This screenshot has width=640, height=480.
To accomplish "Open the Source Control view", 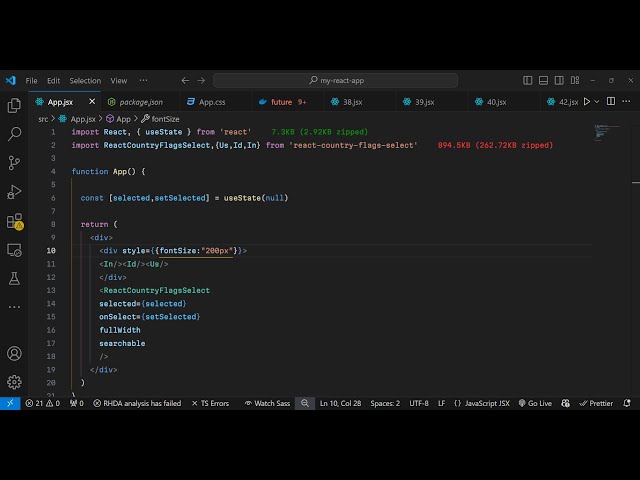I will coord(14,162).
